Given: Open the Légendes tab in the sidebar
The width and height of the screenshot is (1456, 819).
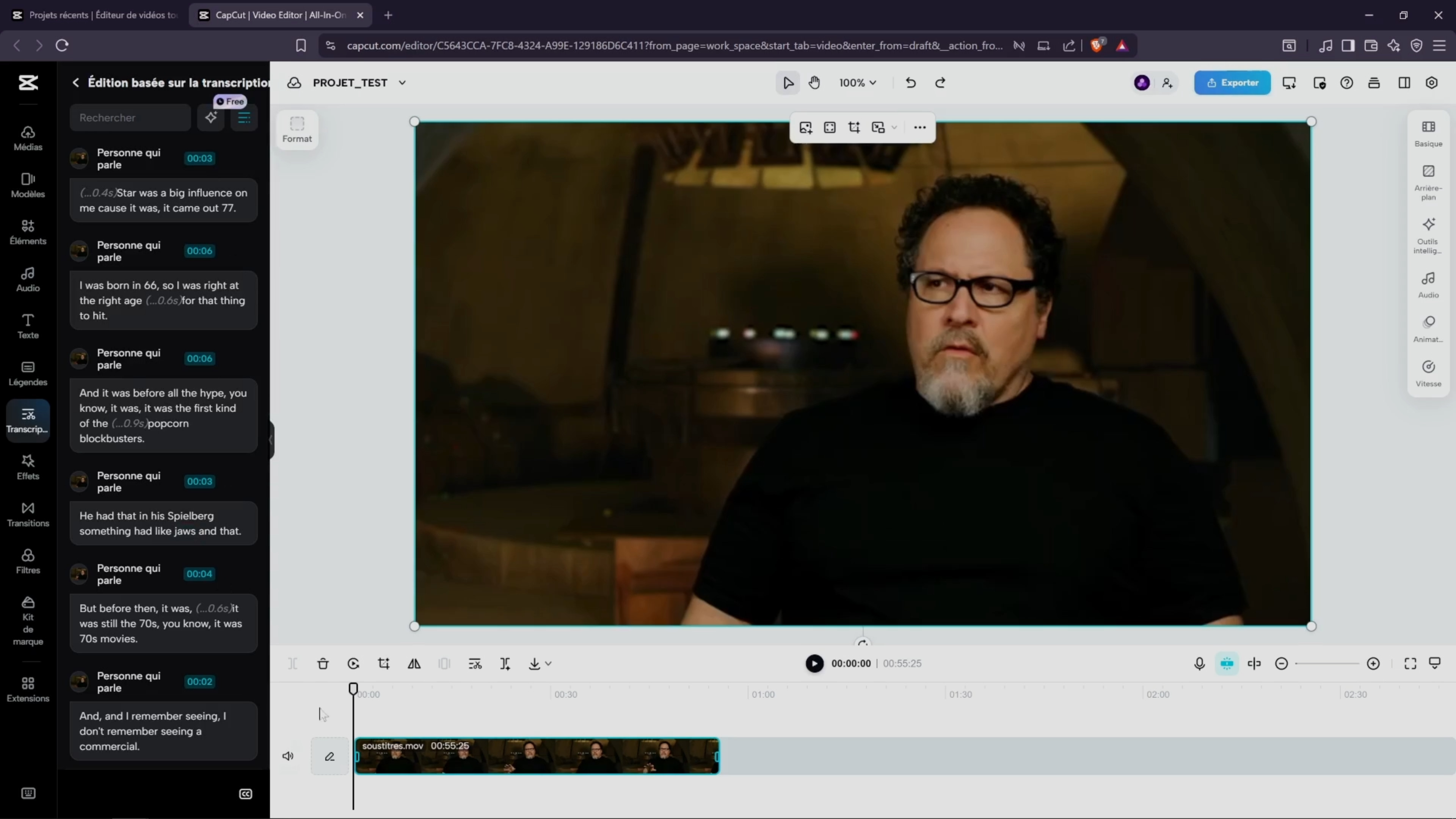Looking at the screenshot, I should point(28,373).
